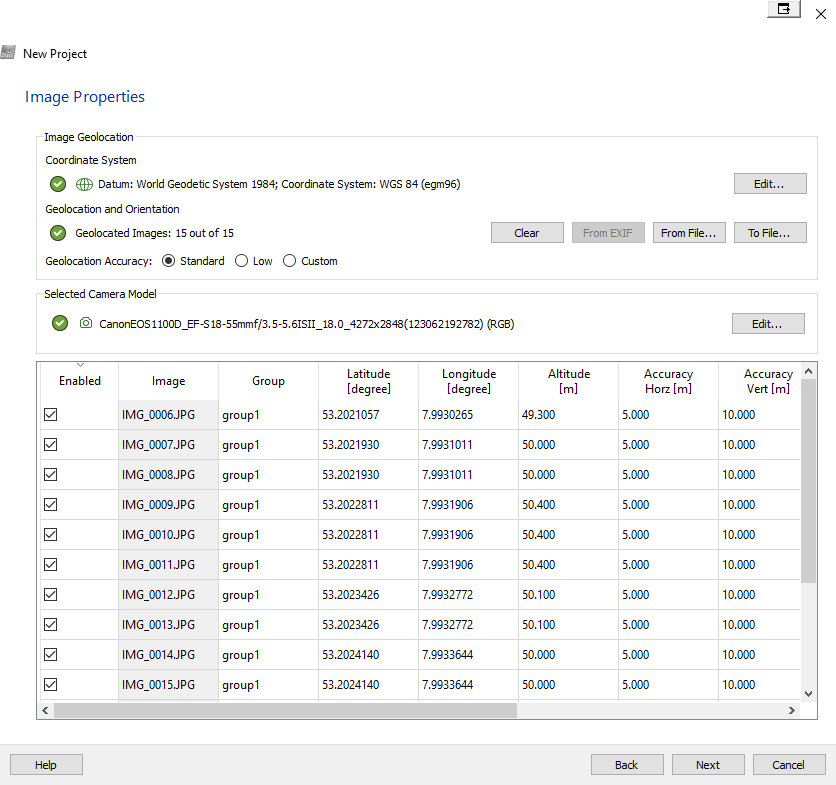The height and width of the screenshot is (785, 836).
Task: Sort by the Altitude column header
Action: 568,381
